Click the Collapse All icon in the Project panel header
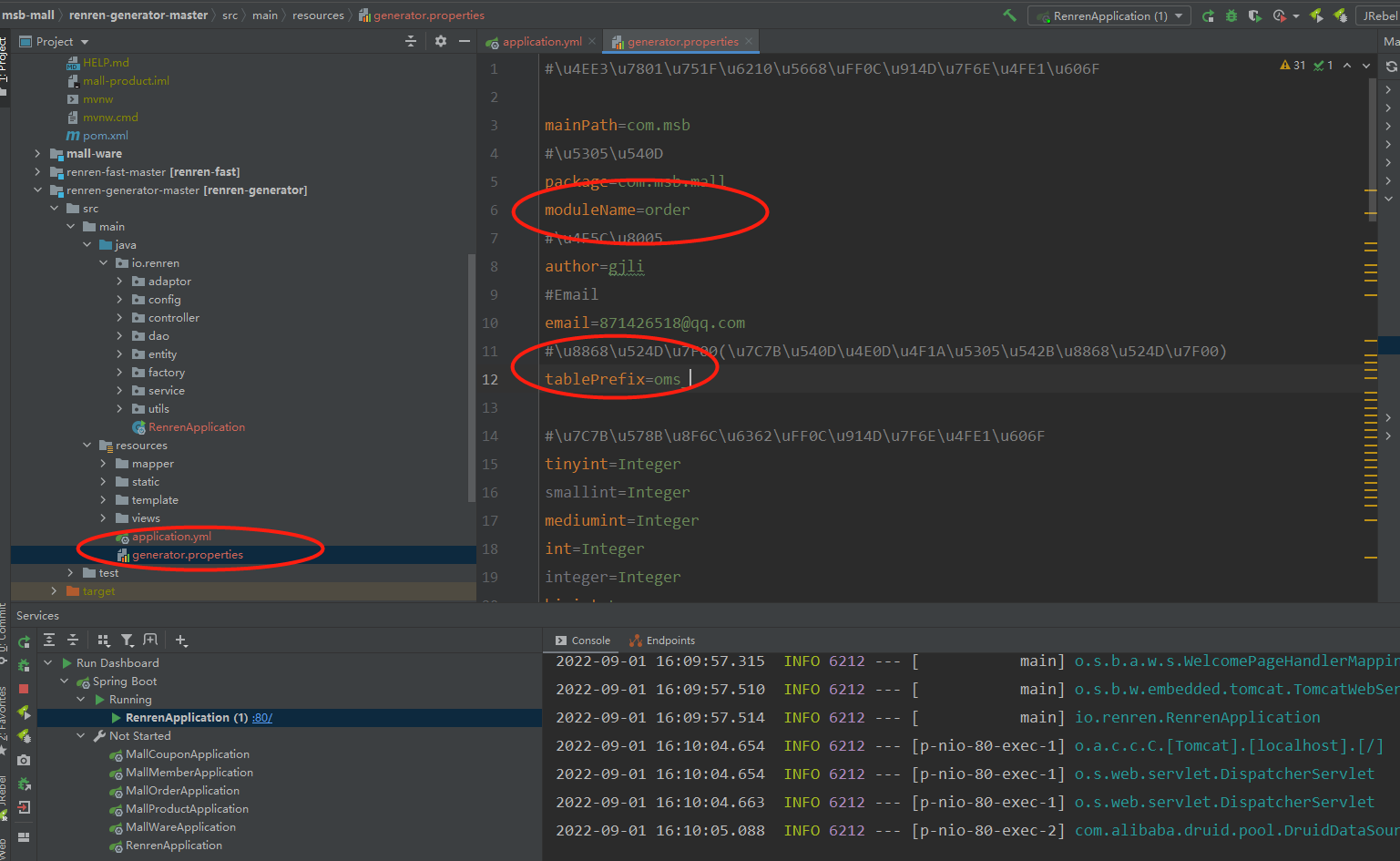 pos(411,41)
